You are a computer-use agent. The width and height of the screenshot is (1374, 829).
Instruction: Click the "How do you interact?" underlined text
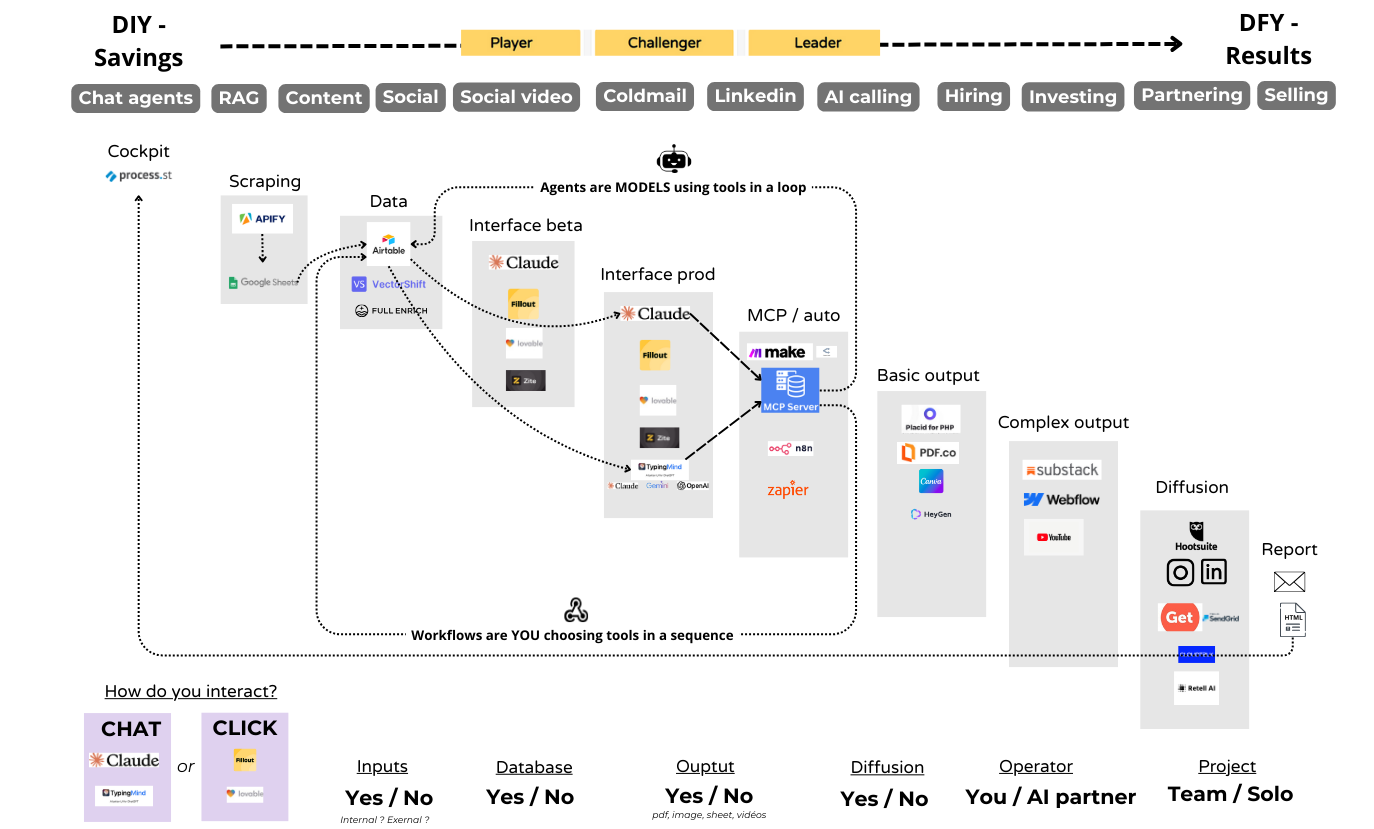(191, 691)
